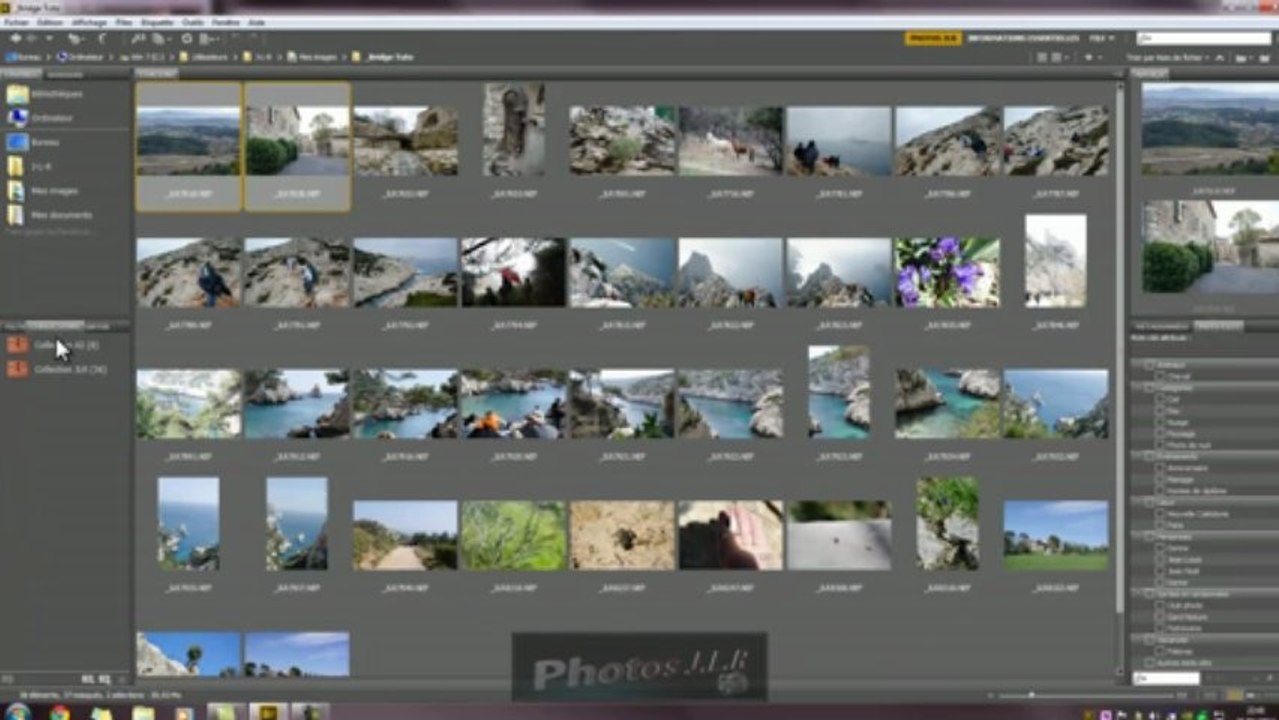Check the Nouvelle Calédonie keyword

click(1160, 514)
